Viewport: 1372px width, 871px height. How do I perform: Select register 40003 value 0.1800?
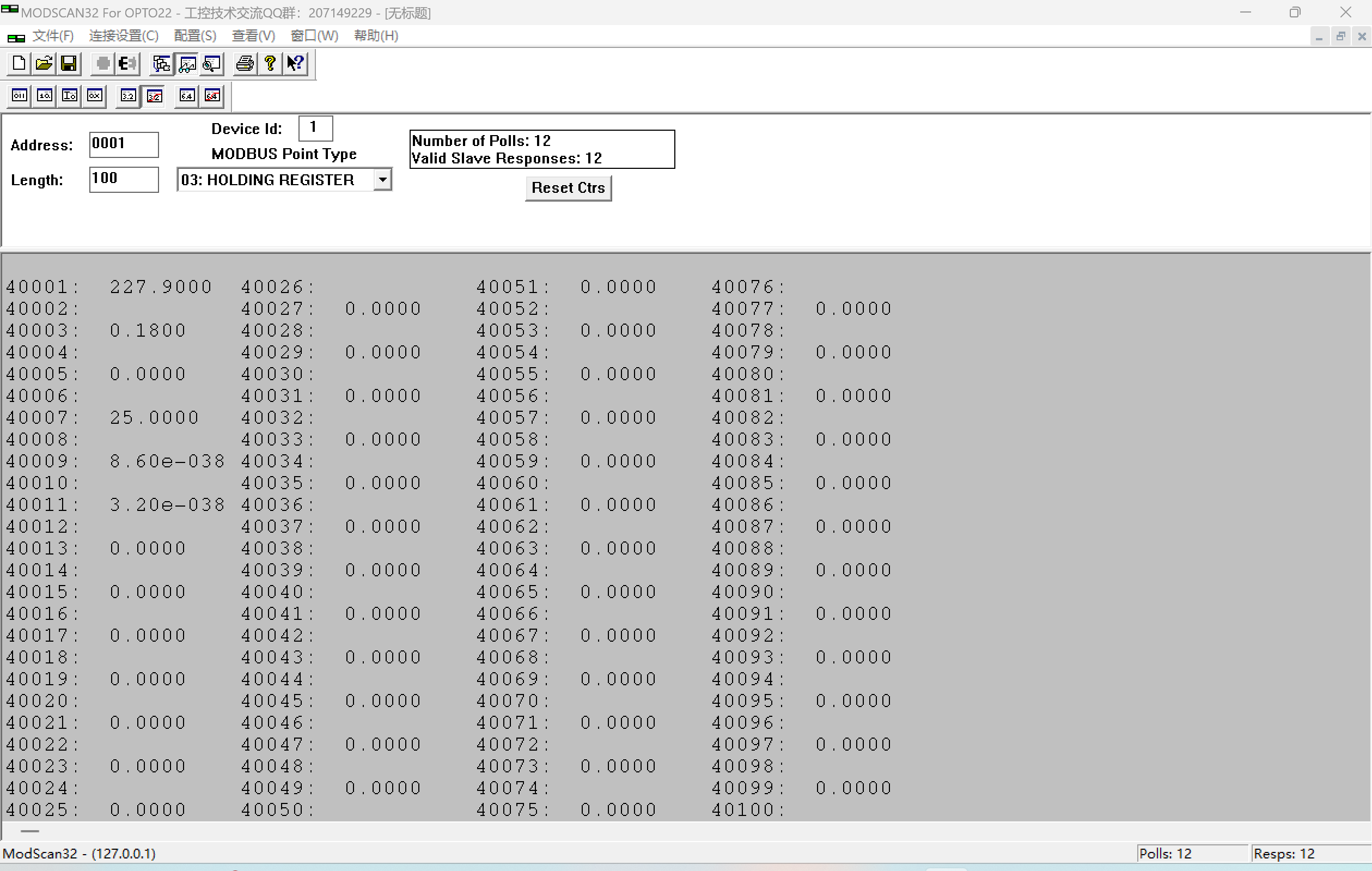click(148, 331)
